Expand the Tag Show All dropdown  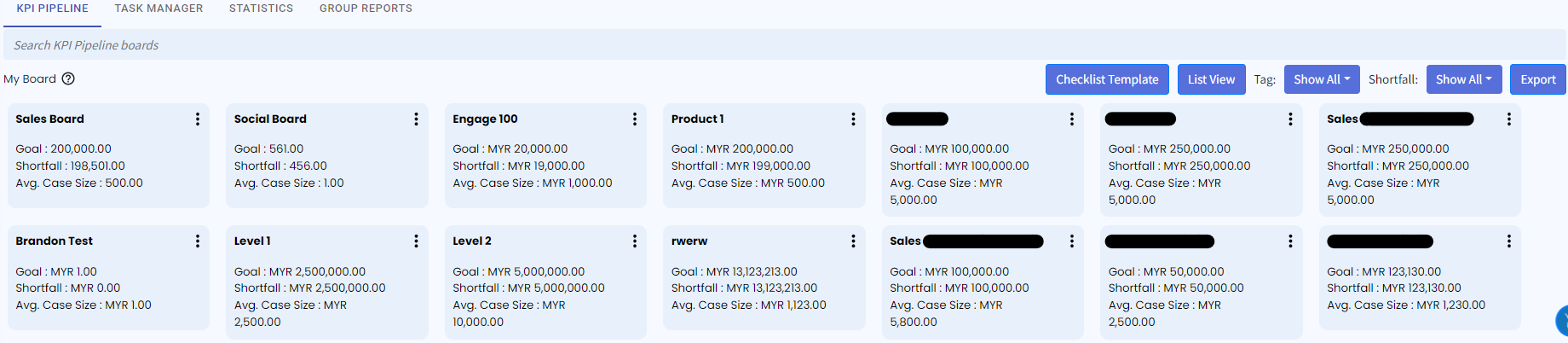tap(1321, 79)
